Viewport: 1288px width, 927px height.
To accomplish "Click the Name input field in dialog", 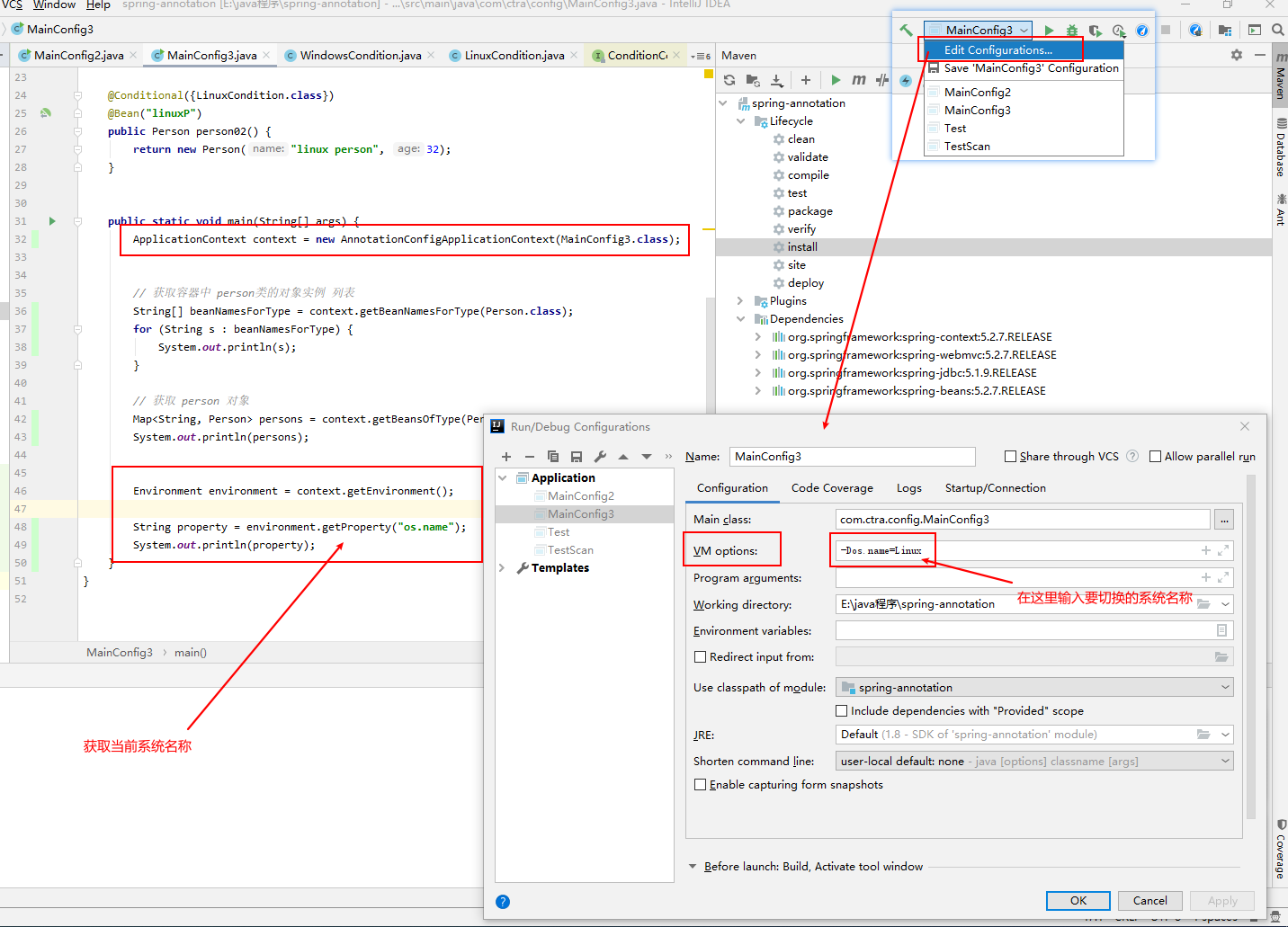I will 852,457.
